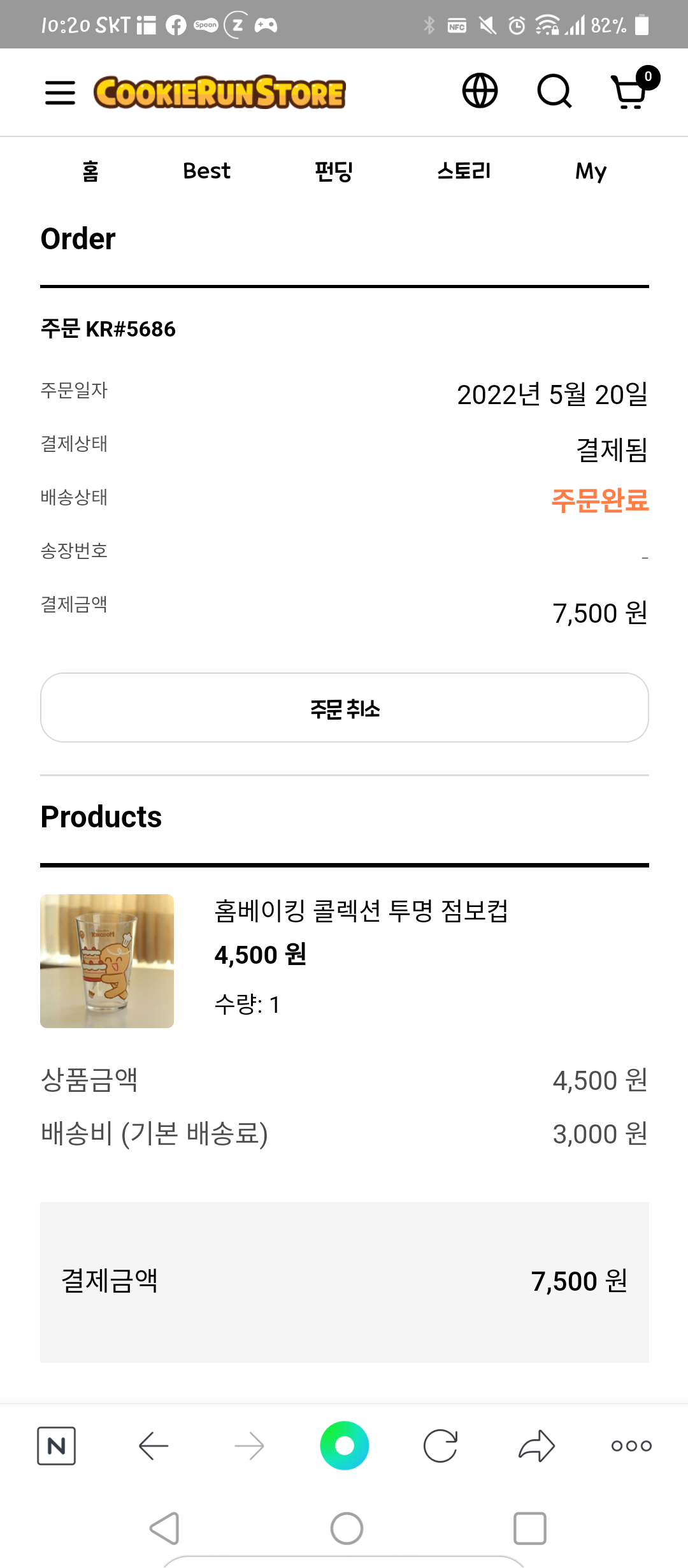Go back with browser back arrow
The height and width of the screenshot is (1568, 688).
point(154,1446)
